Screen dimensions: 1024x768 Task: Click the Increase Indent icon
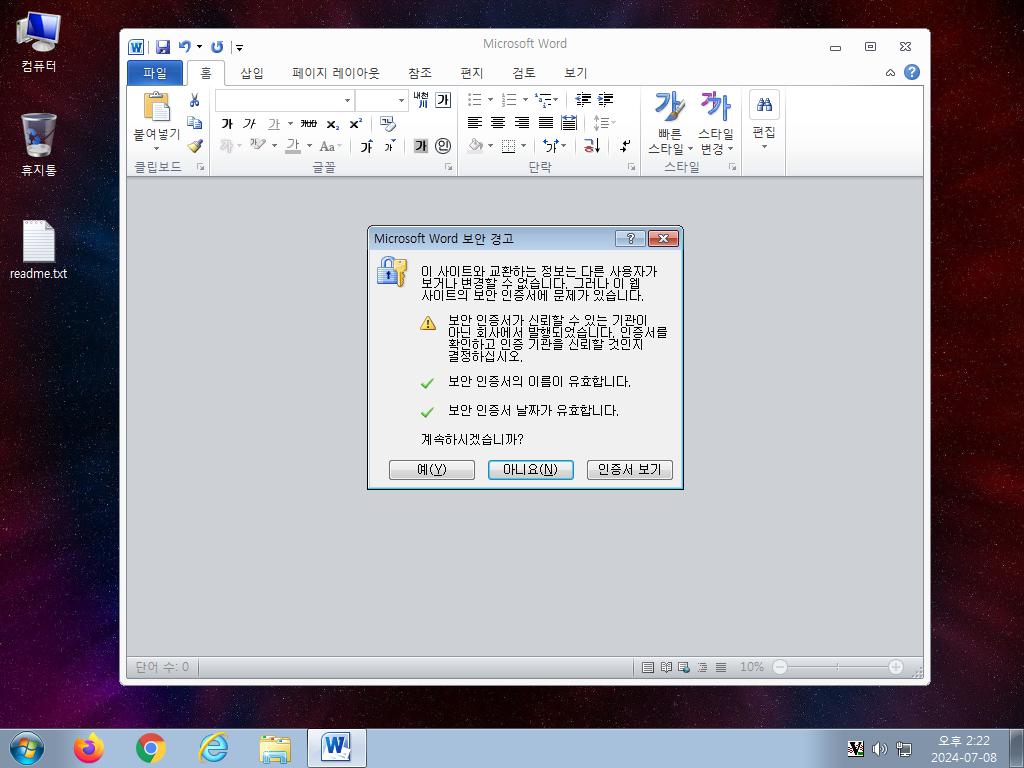(x=605, y=99)
